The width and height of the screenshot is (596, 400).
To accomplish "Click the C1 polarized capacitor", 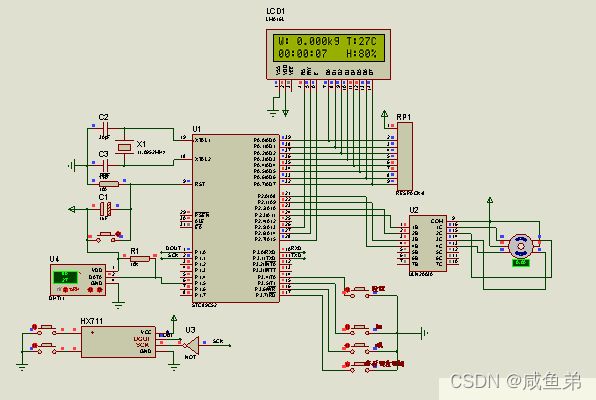I will pyautogui.click(x=105, y=209).
